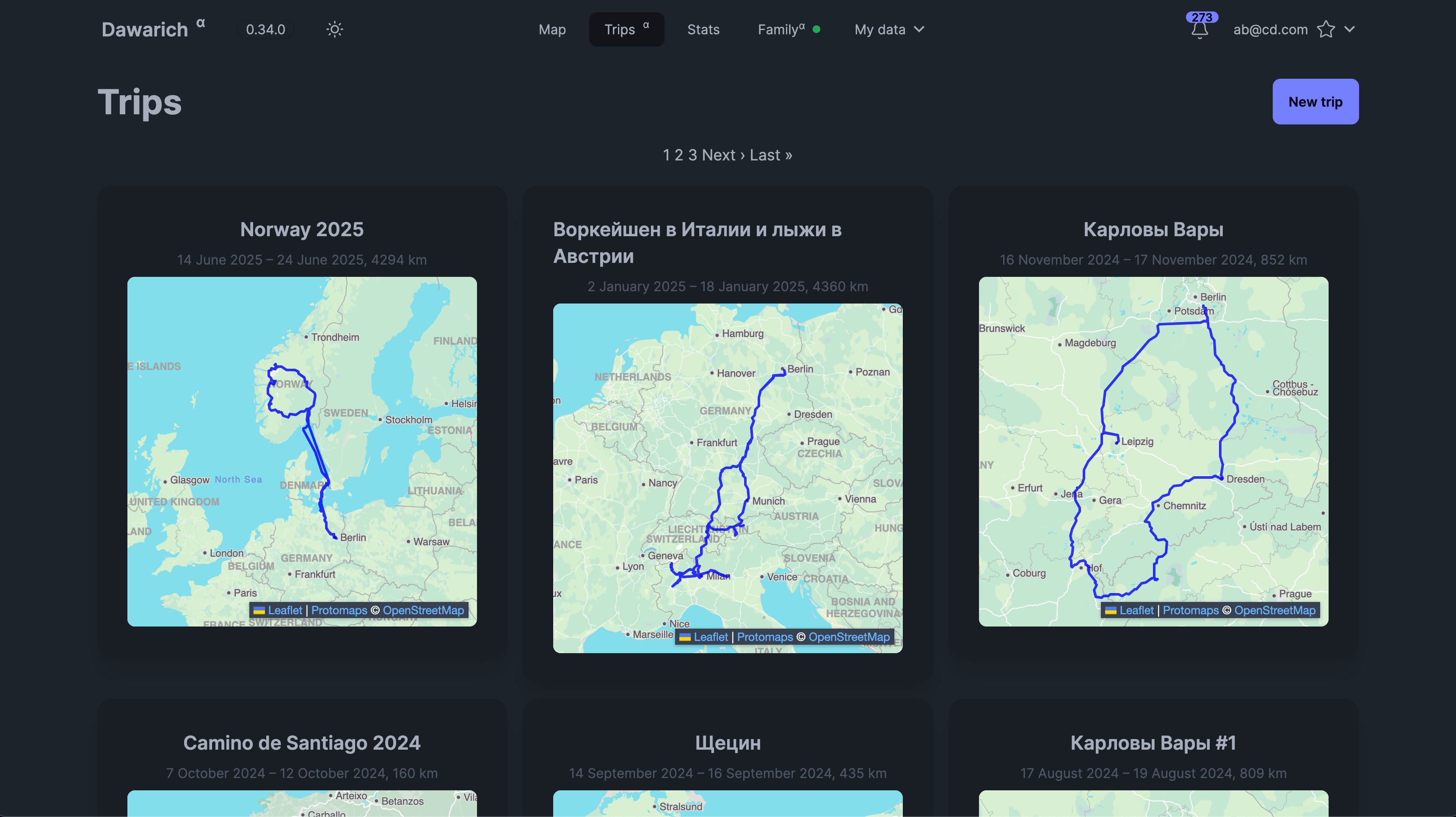Jump to Last page of trips
Image resolution: width=1456 pixels, height=817 pixels.
tap(770, 155)
